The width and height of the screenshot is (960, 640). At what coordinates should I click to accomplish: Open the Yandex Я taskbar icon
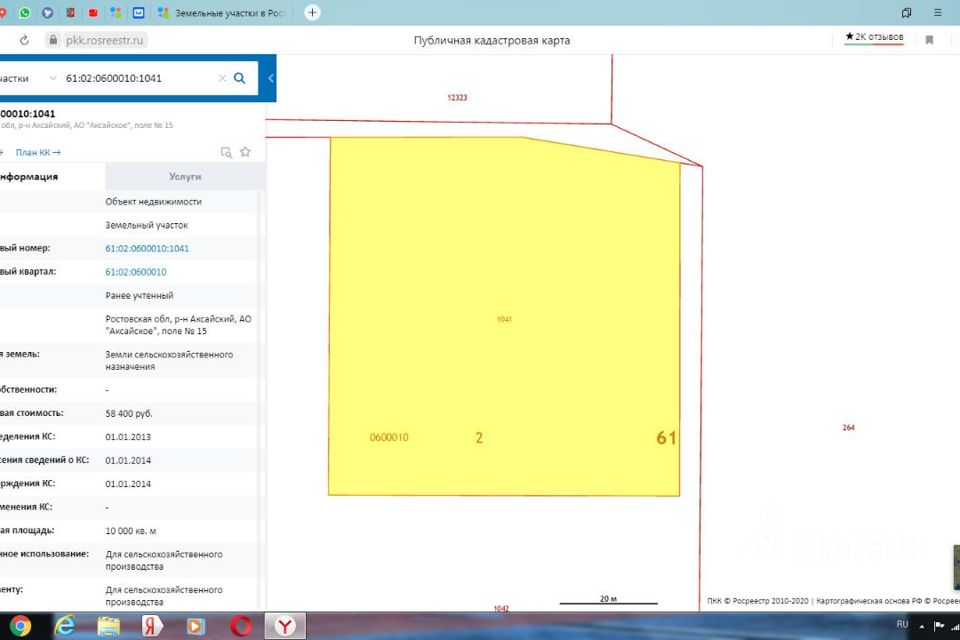(151, 626)
